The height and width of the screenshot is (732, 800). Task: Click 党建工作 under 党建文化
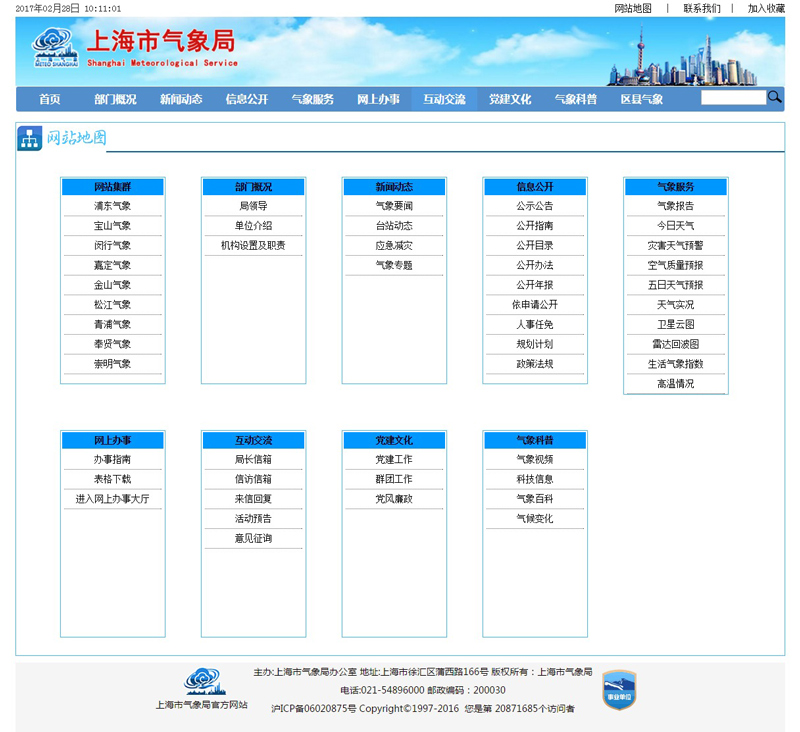[x=394, y=460]
